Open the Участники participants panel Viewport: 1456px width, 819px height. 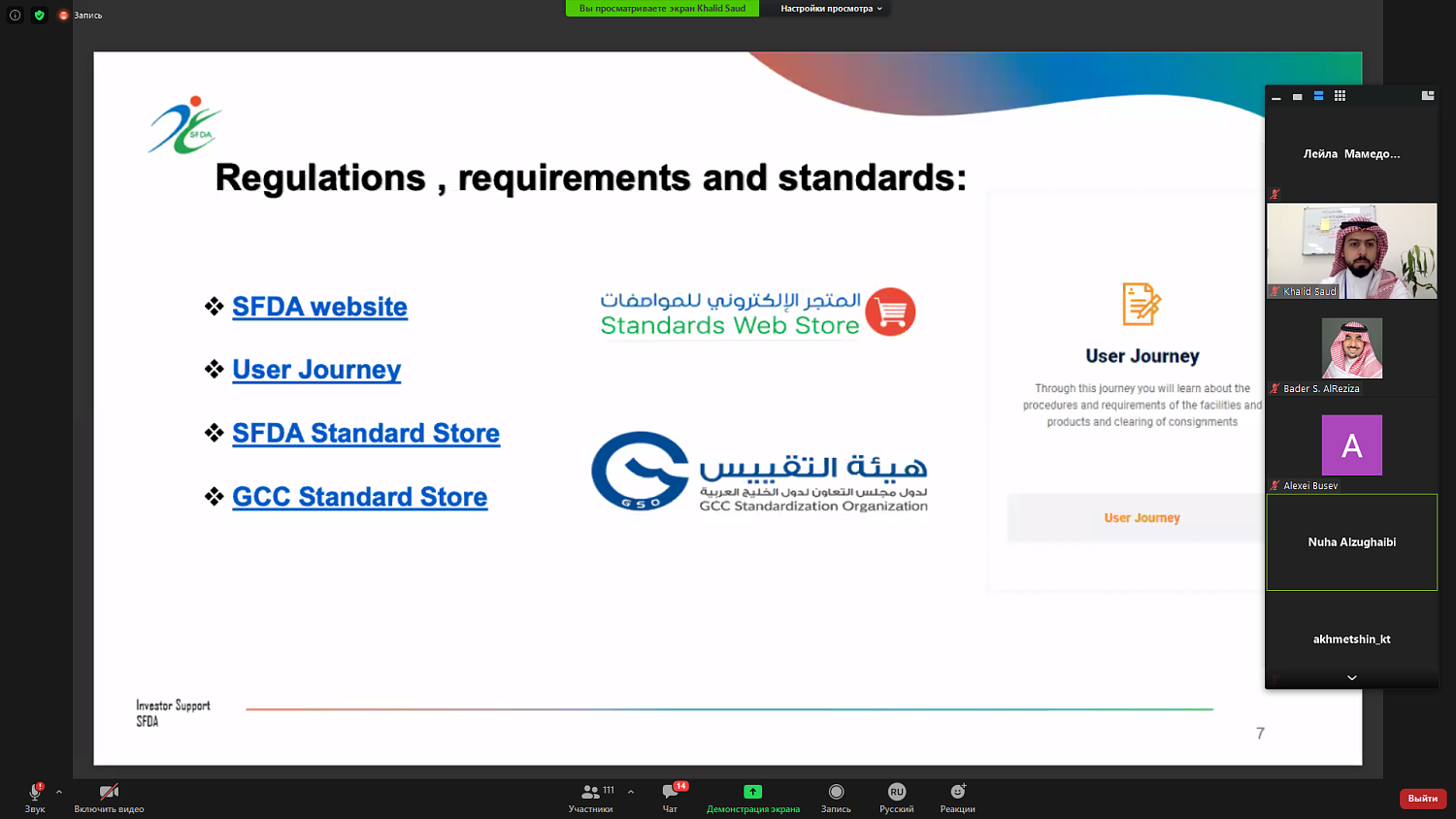(591, 798)
